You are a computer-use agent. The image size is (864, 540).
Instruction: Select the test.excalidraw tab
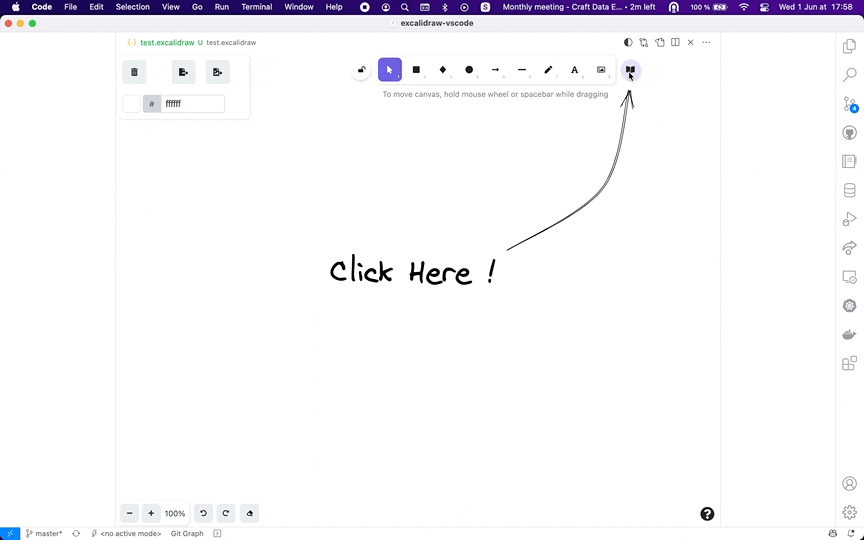tap(192, 42)
